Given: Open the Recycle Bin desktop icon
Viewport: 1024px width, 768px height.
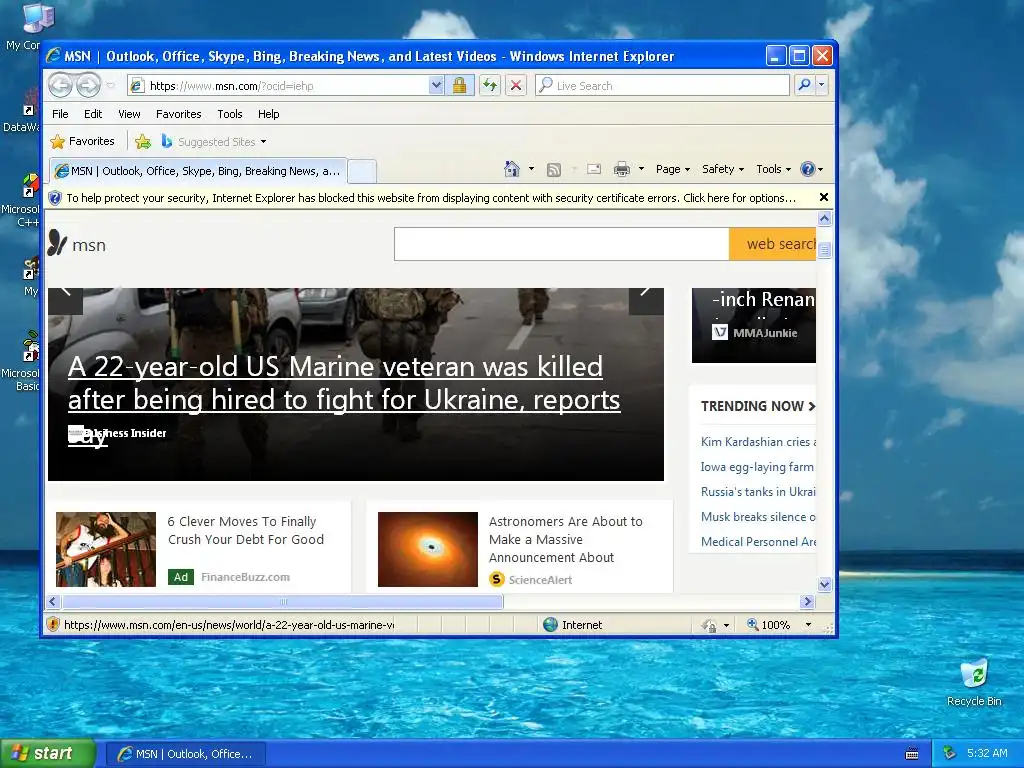Looking at the screenshot, I should pos(974,683).
